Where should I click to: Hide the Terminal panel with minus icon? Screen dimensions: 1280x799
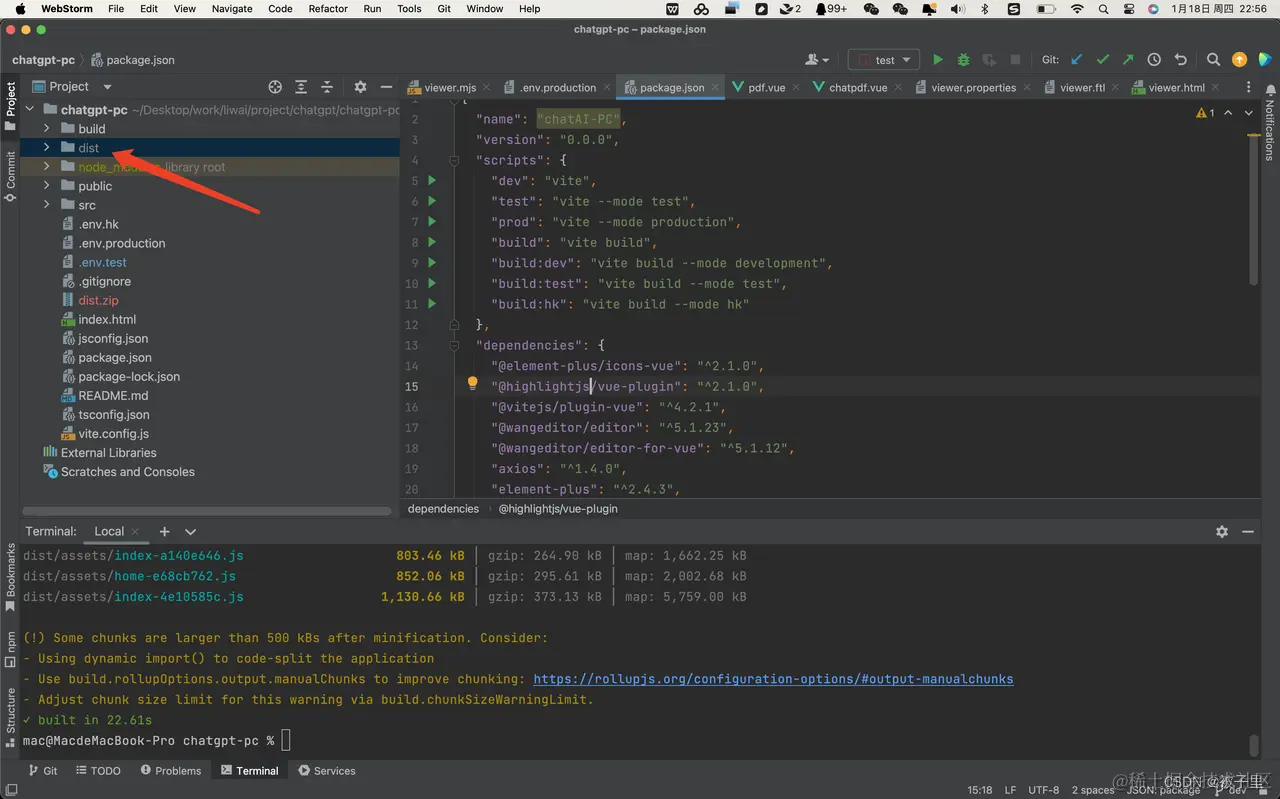pyautogui.click(x=1248, y=532)
